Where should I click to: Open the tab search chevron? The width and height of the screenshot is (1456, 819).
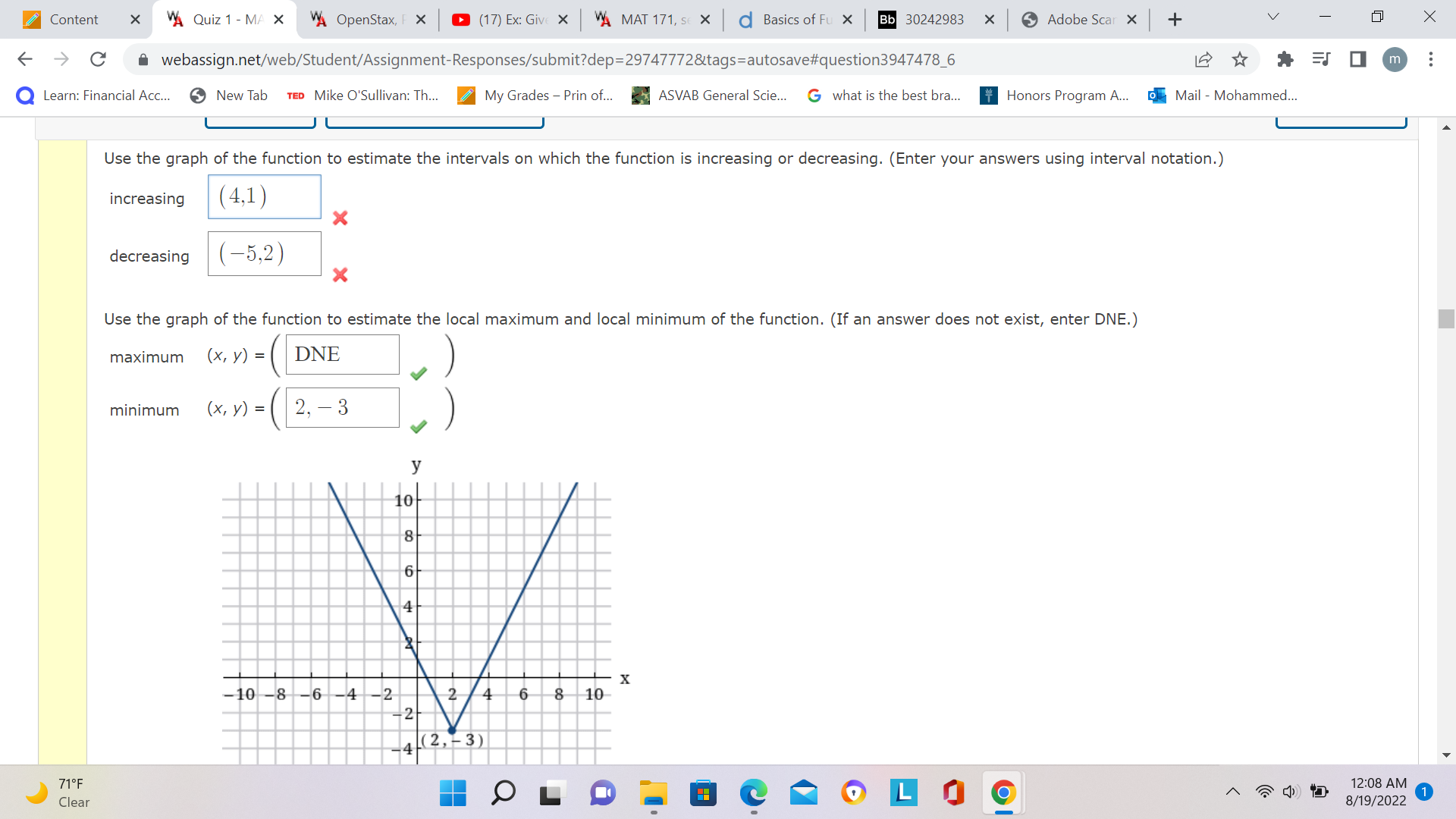coord(1272,15)
